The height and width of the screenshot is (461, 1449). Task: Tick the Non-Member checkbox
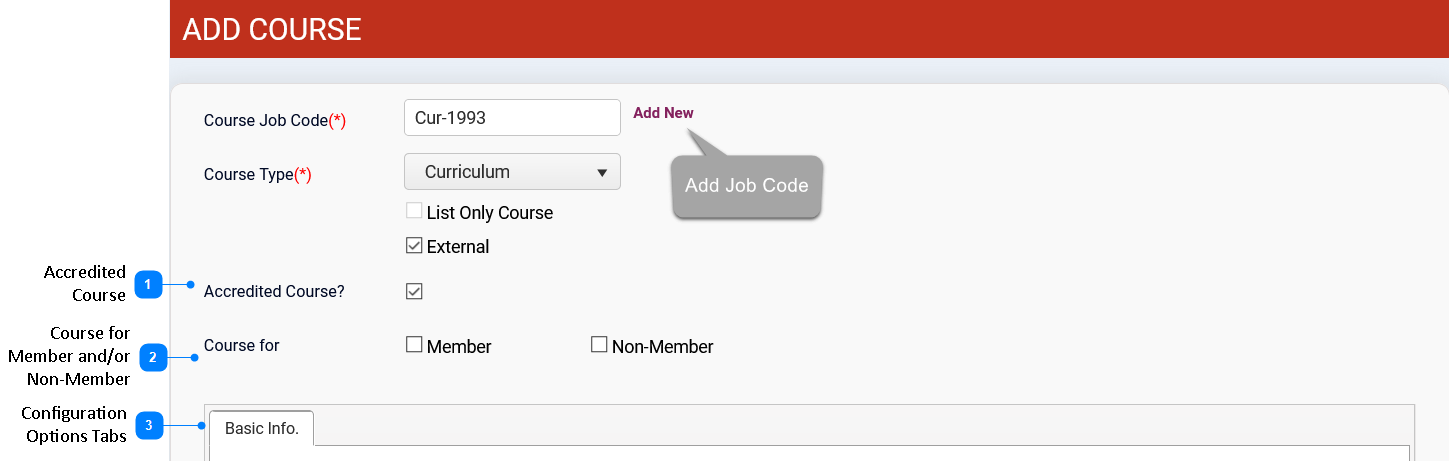(x=599, y=345)
